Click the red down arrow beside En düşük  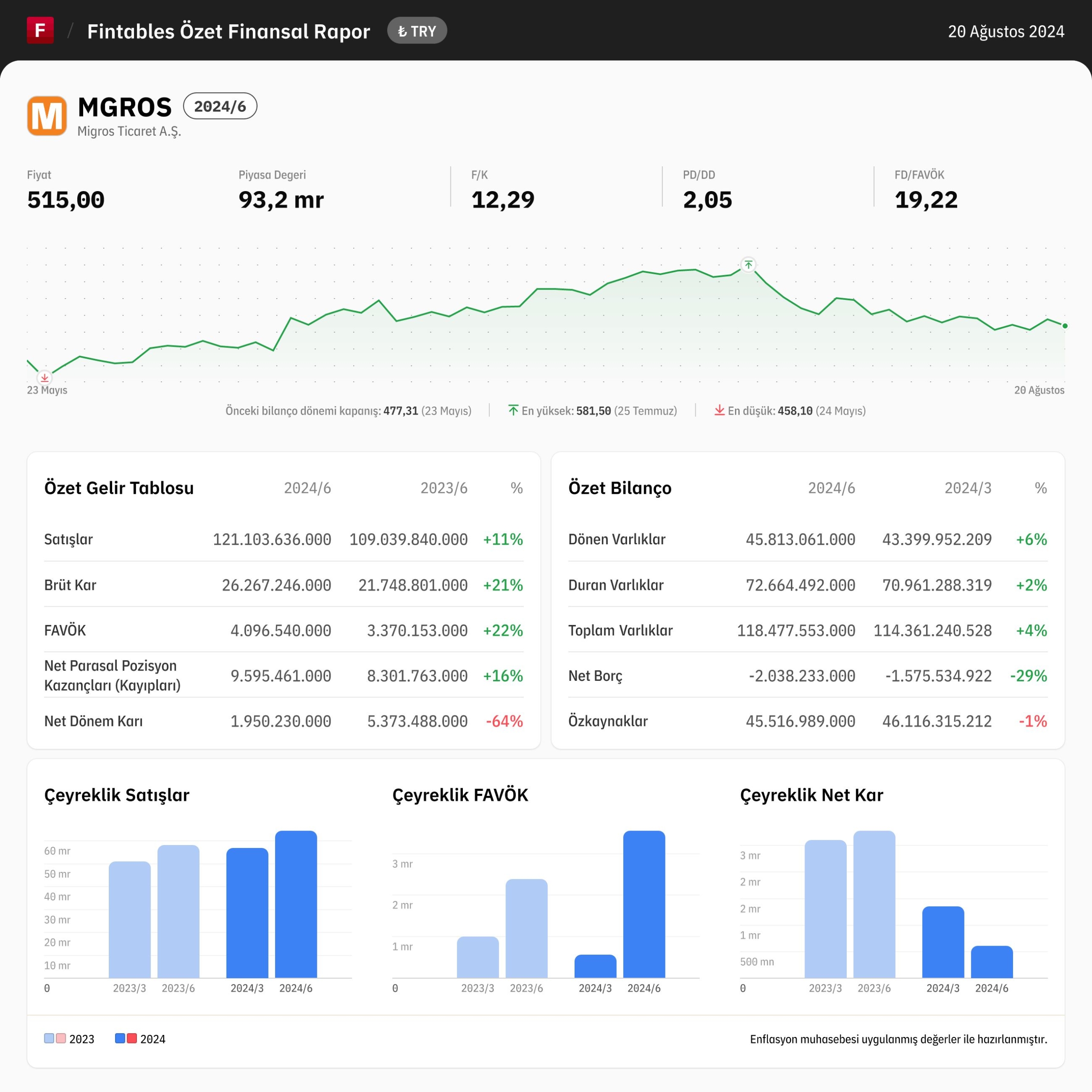720,410
